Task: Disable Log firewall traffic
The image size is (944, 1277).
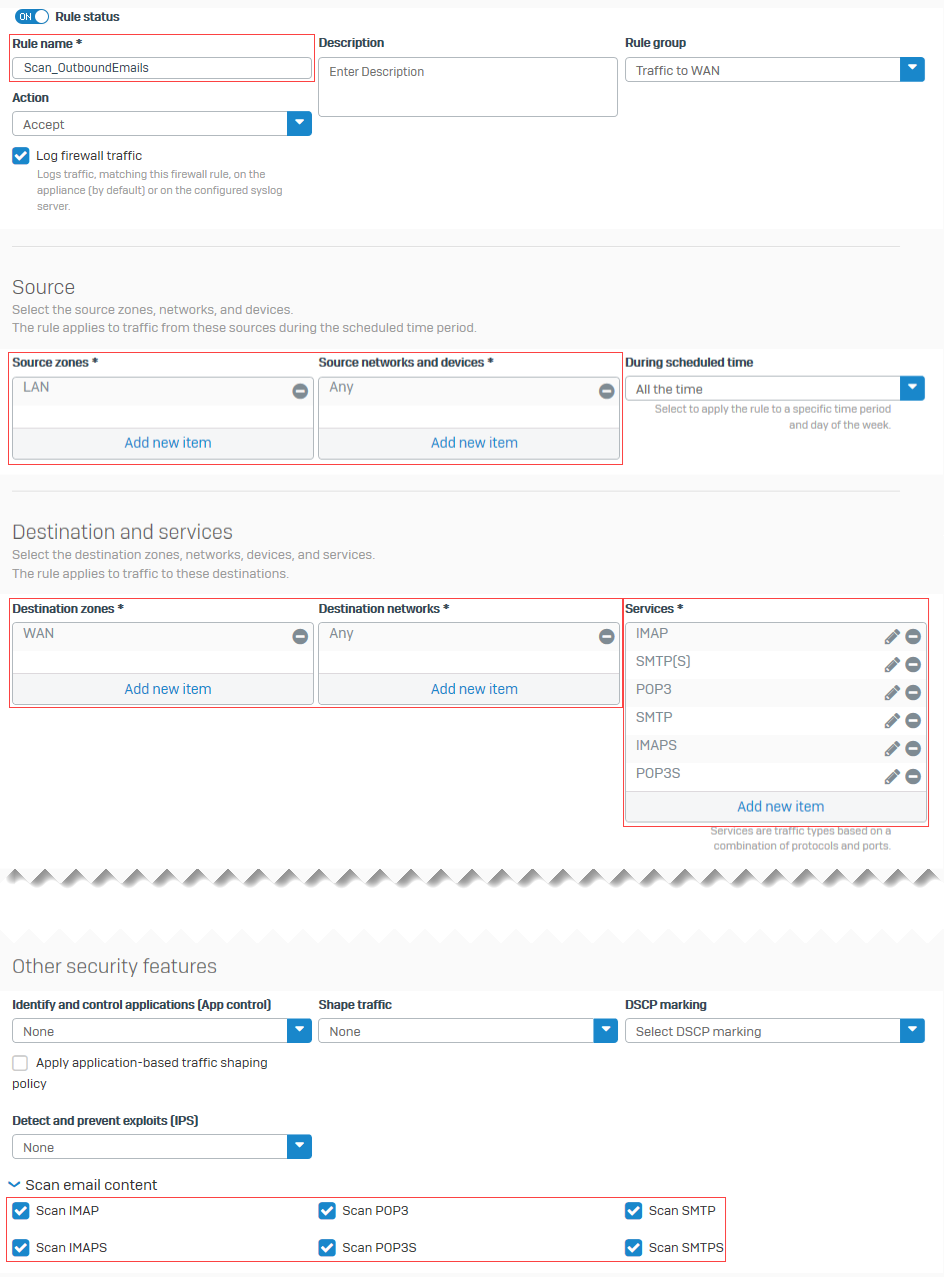Action: tap(20, 155)
